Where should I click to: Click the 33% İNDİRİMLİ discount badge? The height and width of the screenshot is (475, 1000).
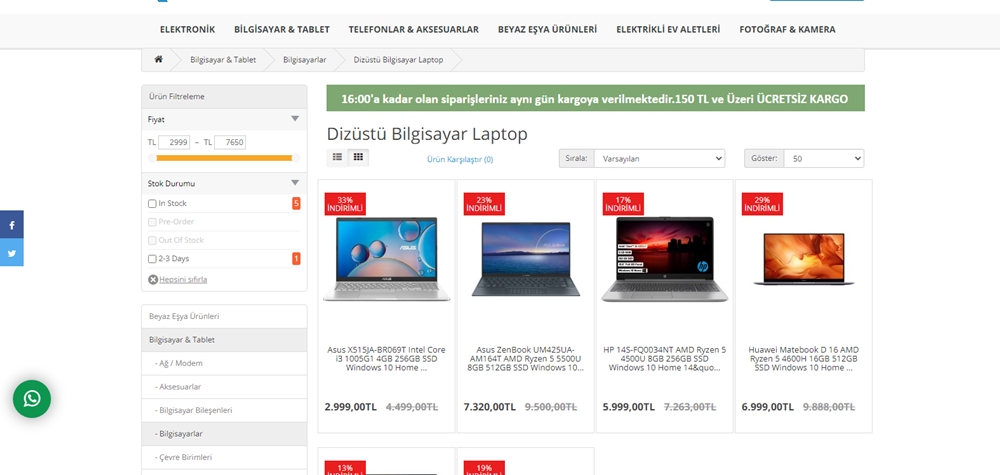click(345, 204)
